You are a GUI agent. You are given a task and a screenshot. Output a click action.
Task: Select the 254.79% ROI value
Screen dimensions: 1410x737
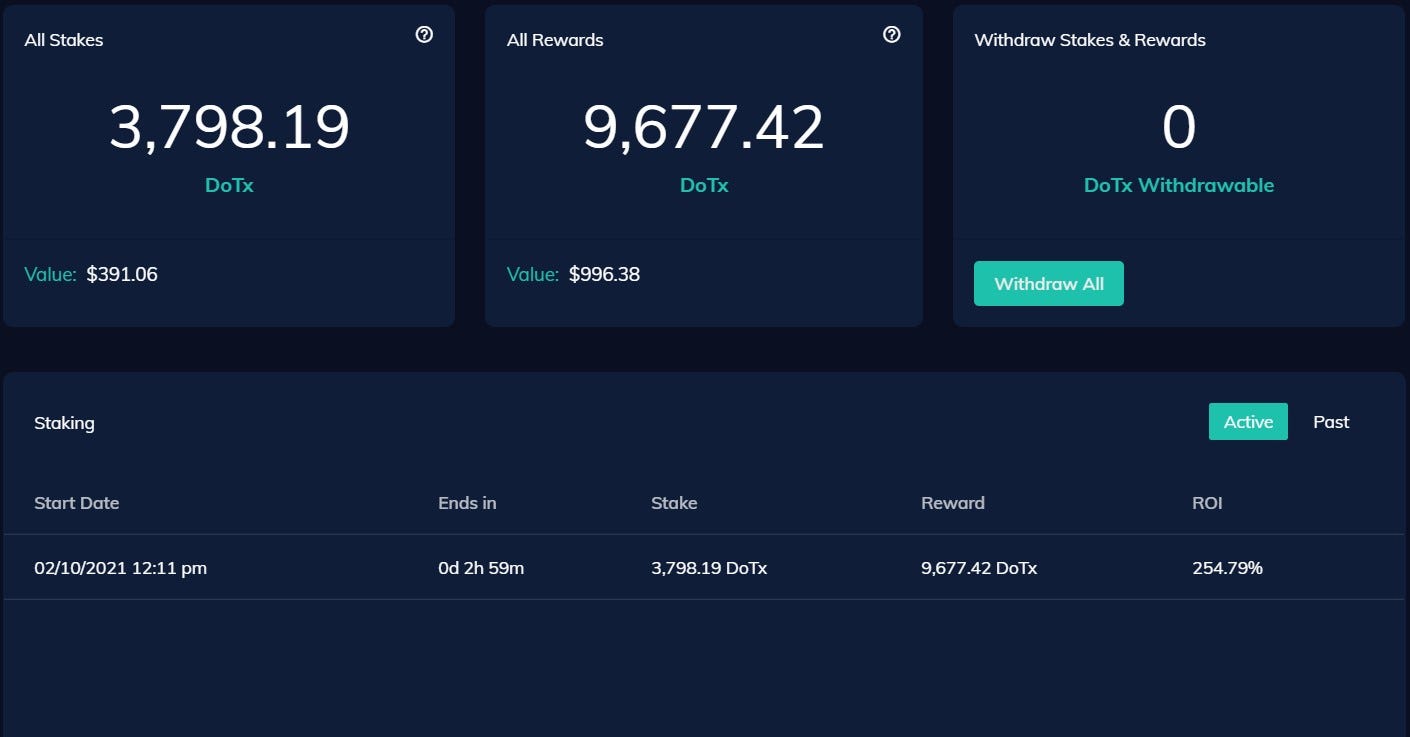[1227, 568]
